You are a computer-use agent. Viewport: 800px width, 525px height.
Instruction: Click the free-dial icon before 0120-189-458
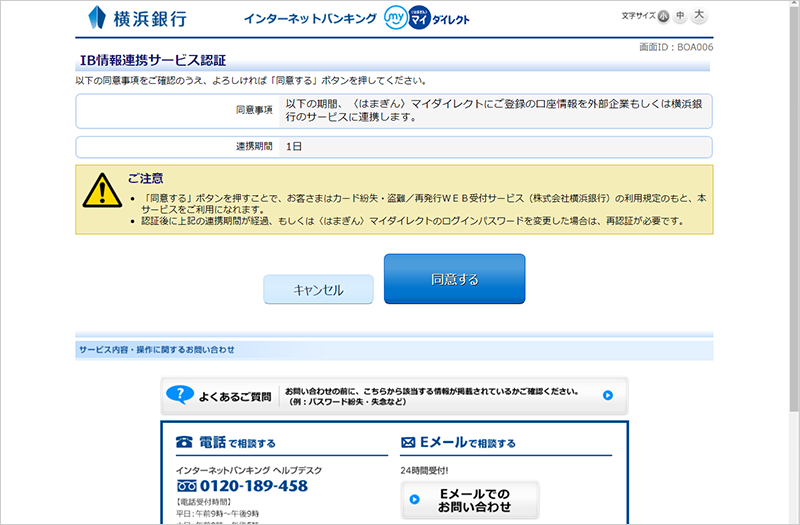pyautogui.click(x=186, y=486)
